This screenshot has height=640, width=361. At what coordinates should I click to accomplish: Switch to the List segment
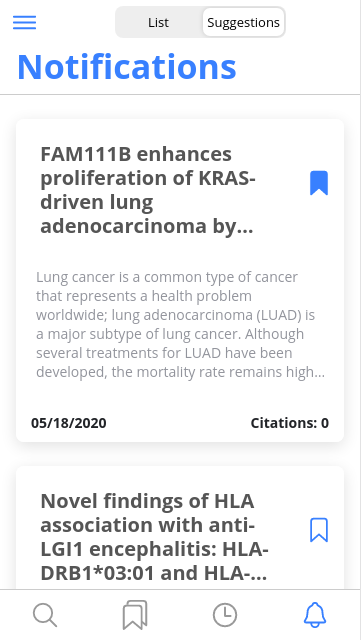point(158,22)
